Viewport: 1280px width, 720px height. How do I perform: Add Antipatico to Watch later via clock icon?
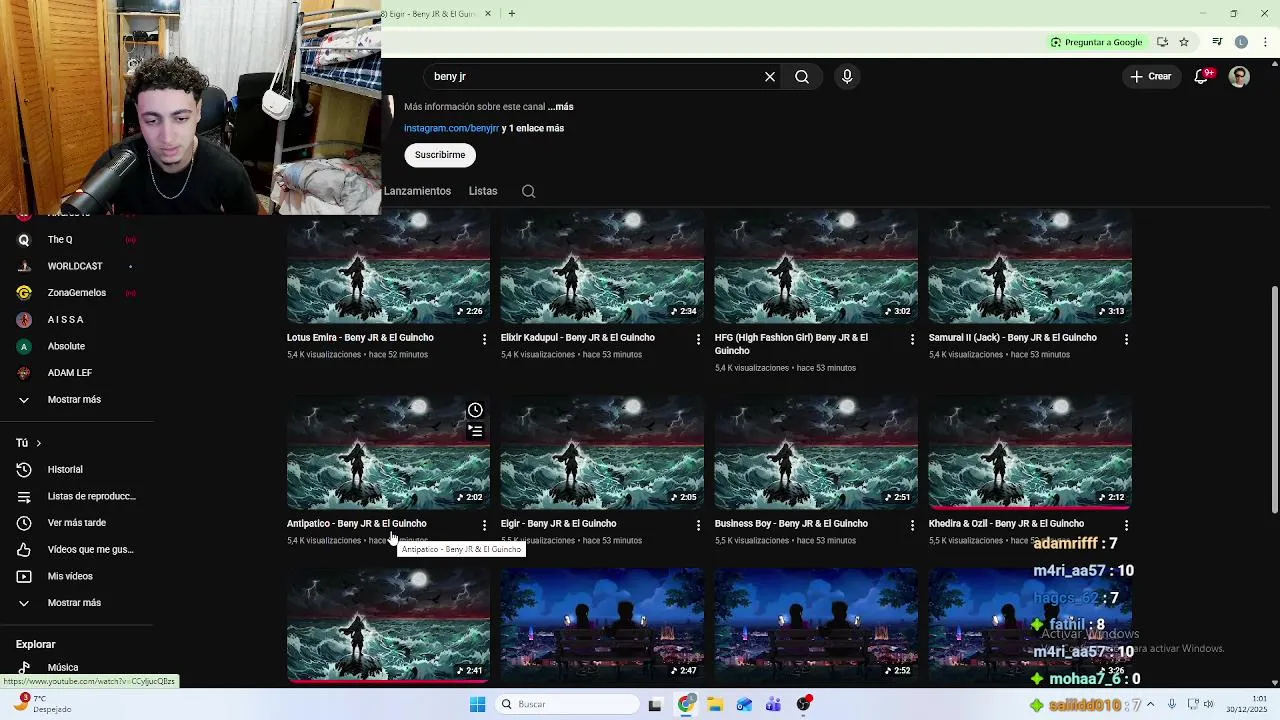475,410
